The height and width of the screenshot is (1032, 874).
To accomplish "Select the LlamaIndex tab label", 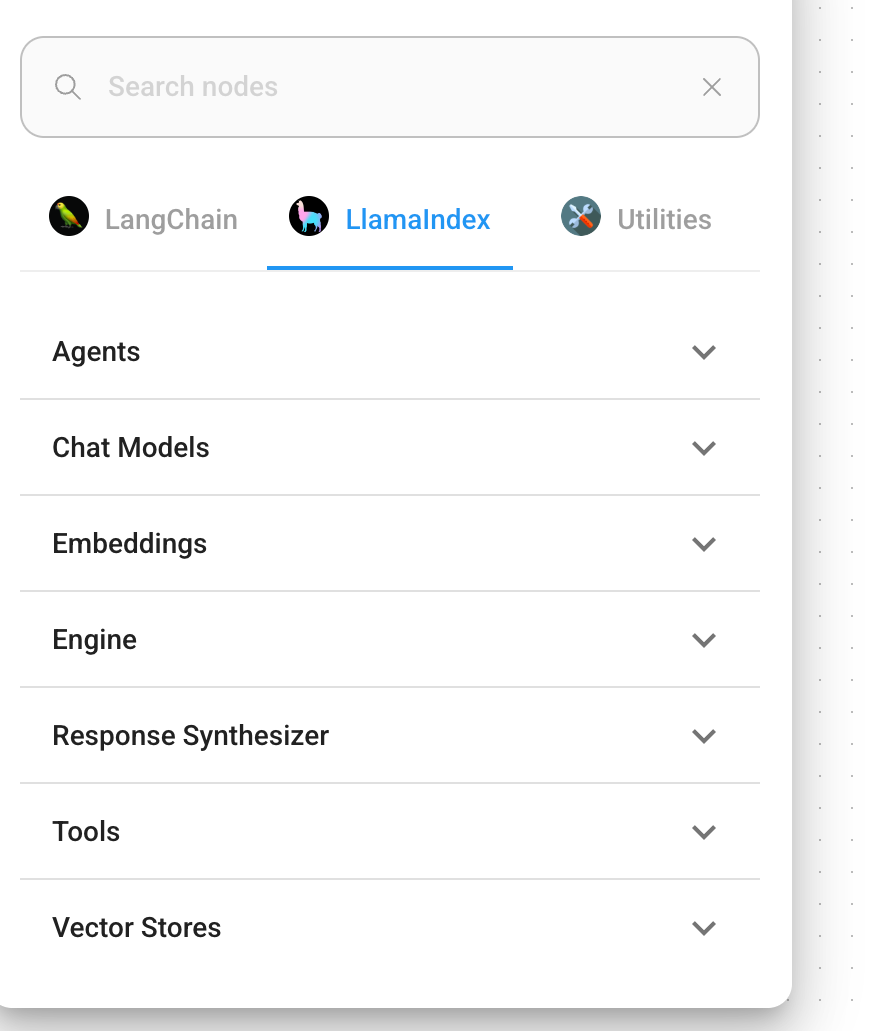I will click(417, 219).
